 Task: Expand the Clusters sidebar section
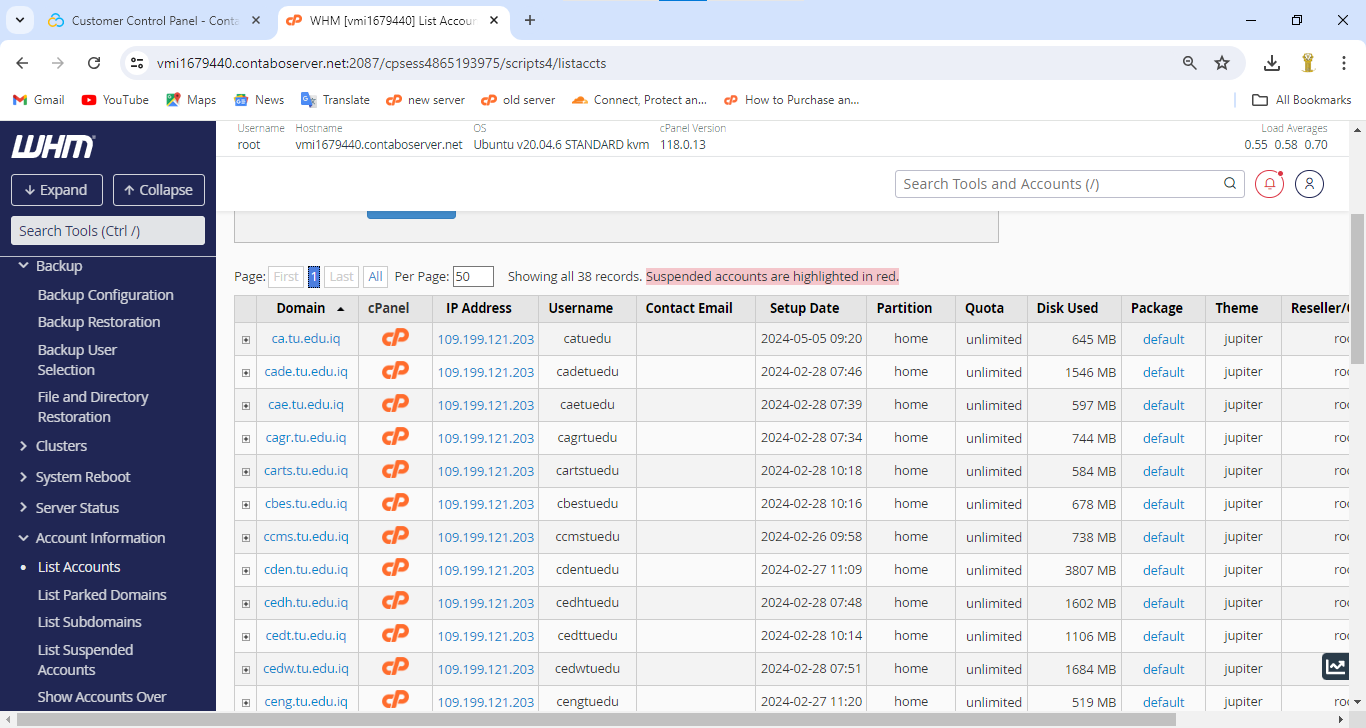[x=61, y=446]
